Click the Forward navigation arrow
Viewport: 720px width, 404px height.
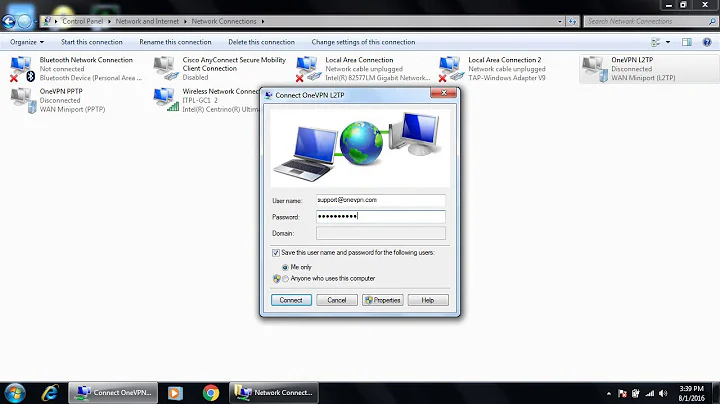pyautogui.click(x=24, y=21)
